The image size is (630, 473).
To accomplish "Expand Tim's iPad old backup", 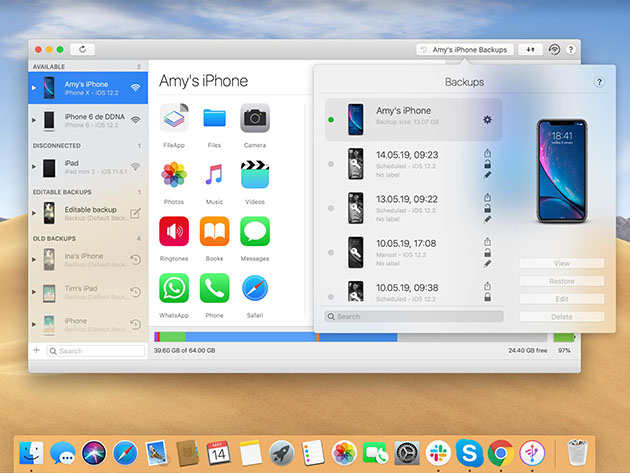I will click(34, 292).
